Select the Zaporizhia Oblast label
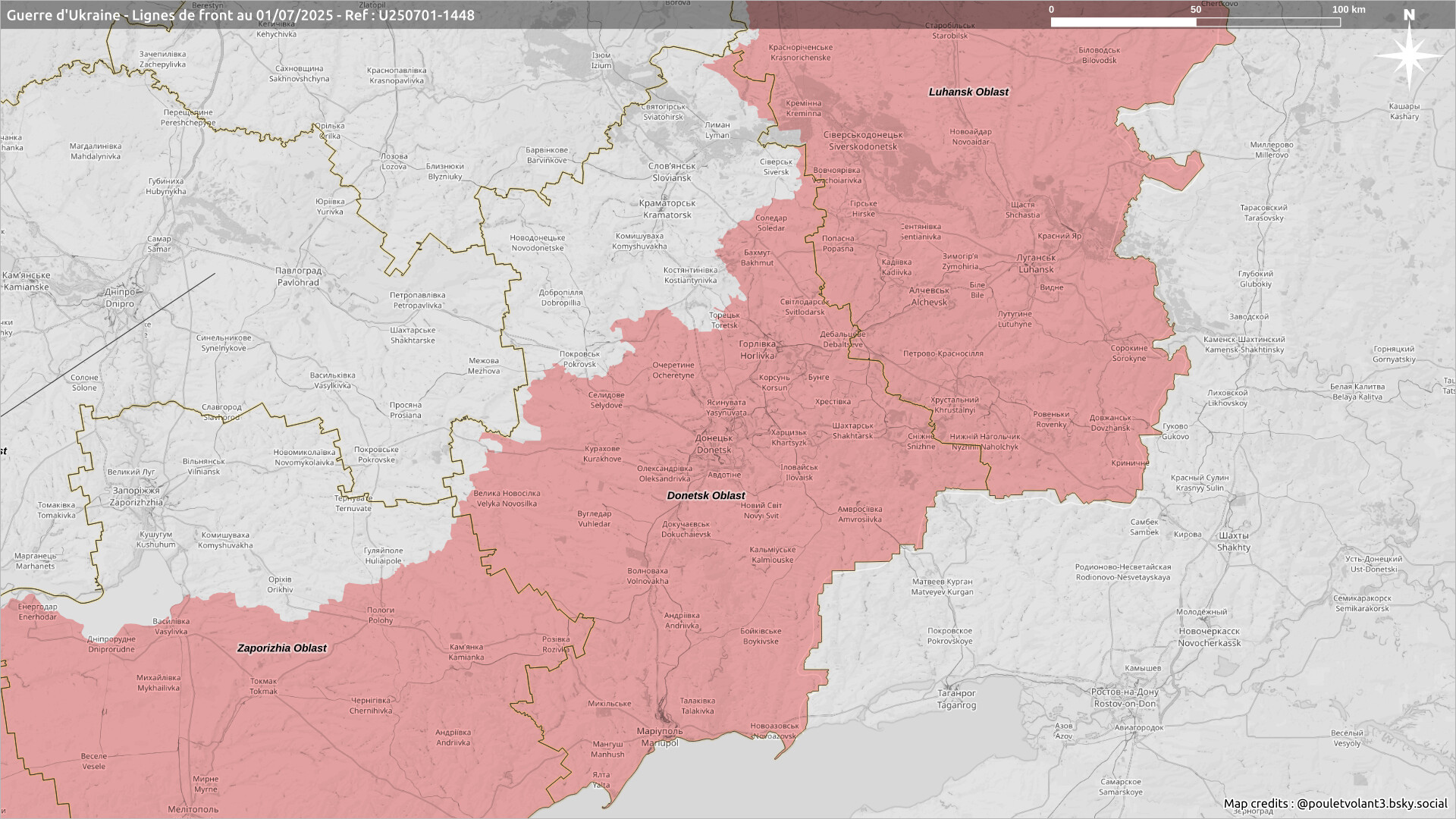 tap(281, 648)
